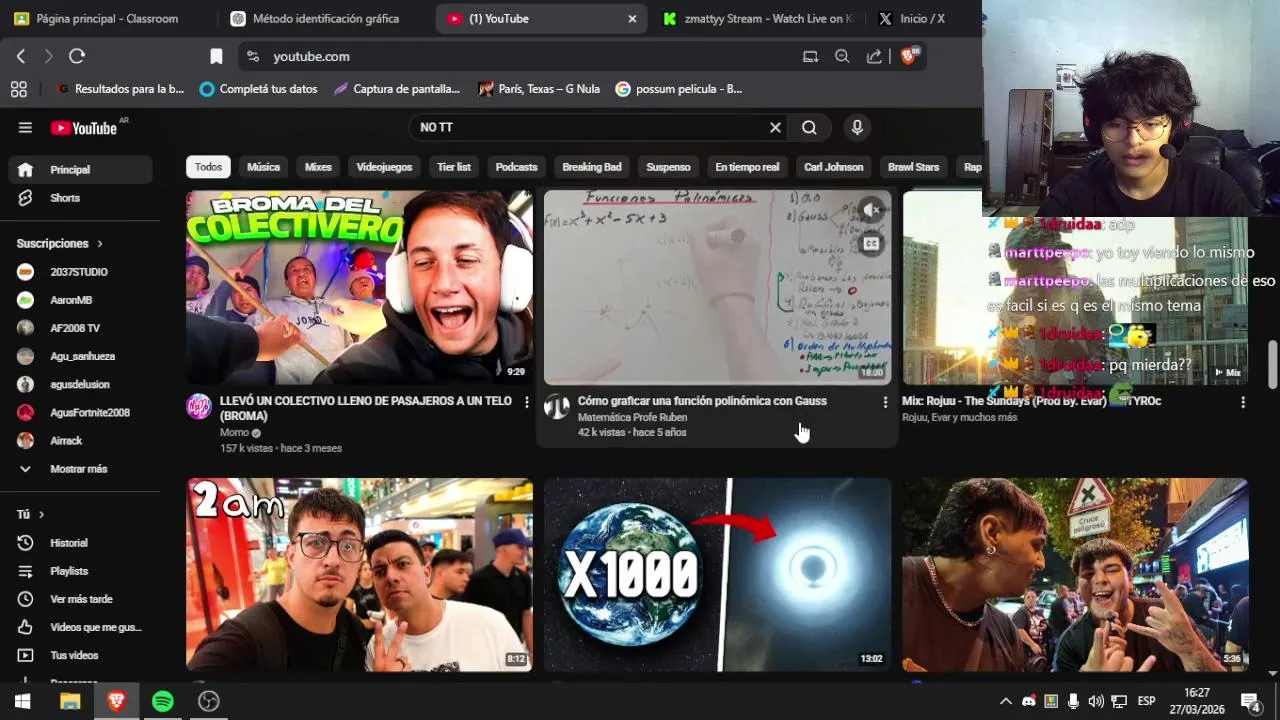Open Principal in the sidebar
The image size is (1280, 720).
point(80,170)
